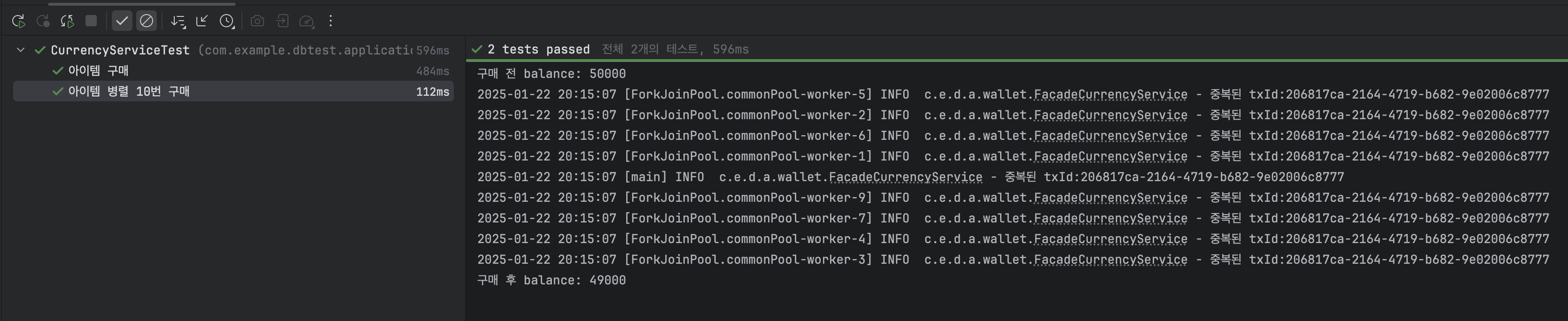Click the green check beside 아이템 구매

[x=58, y=70]
